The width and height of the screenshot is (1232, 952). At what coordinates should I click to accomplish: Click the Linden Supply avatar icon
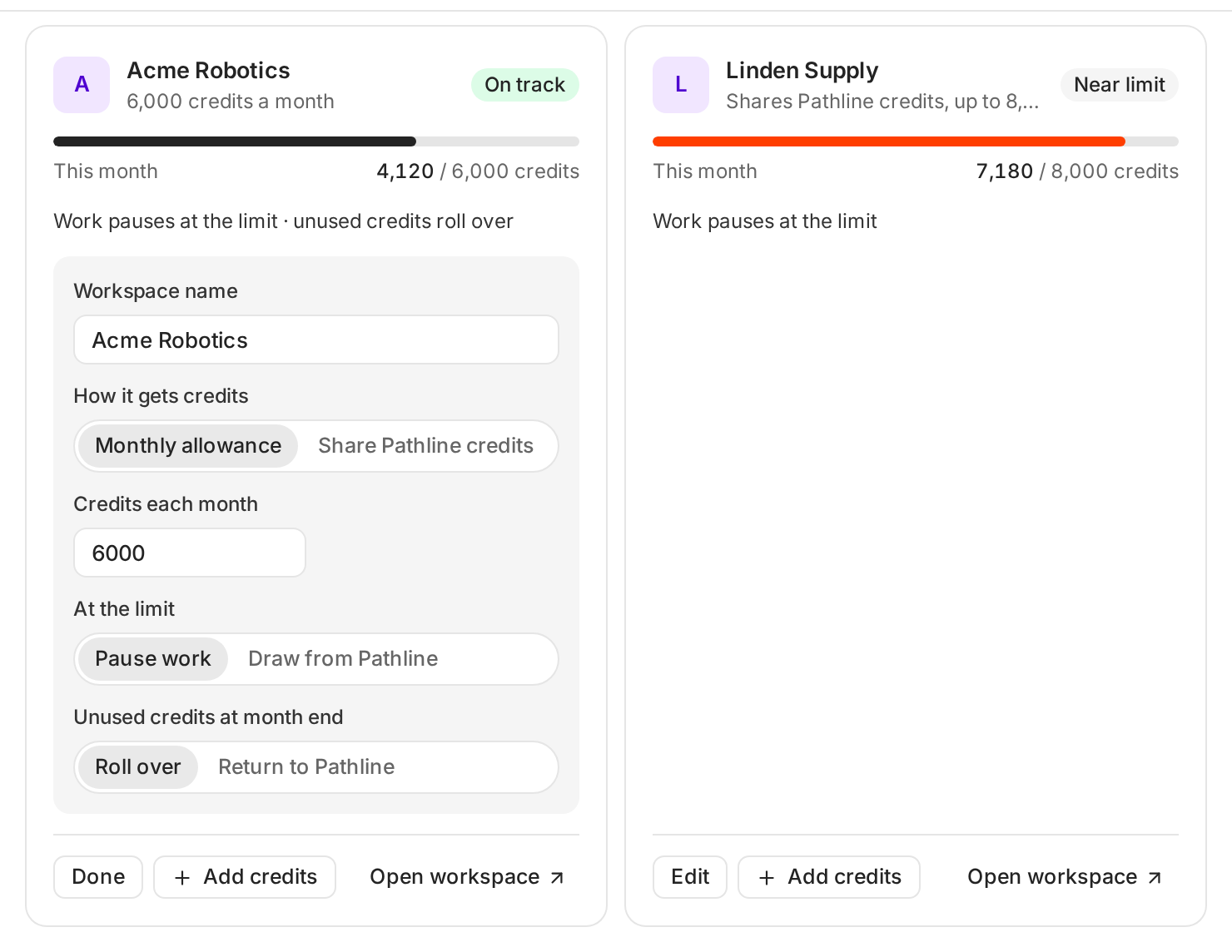point(681,85)
